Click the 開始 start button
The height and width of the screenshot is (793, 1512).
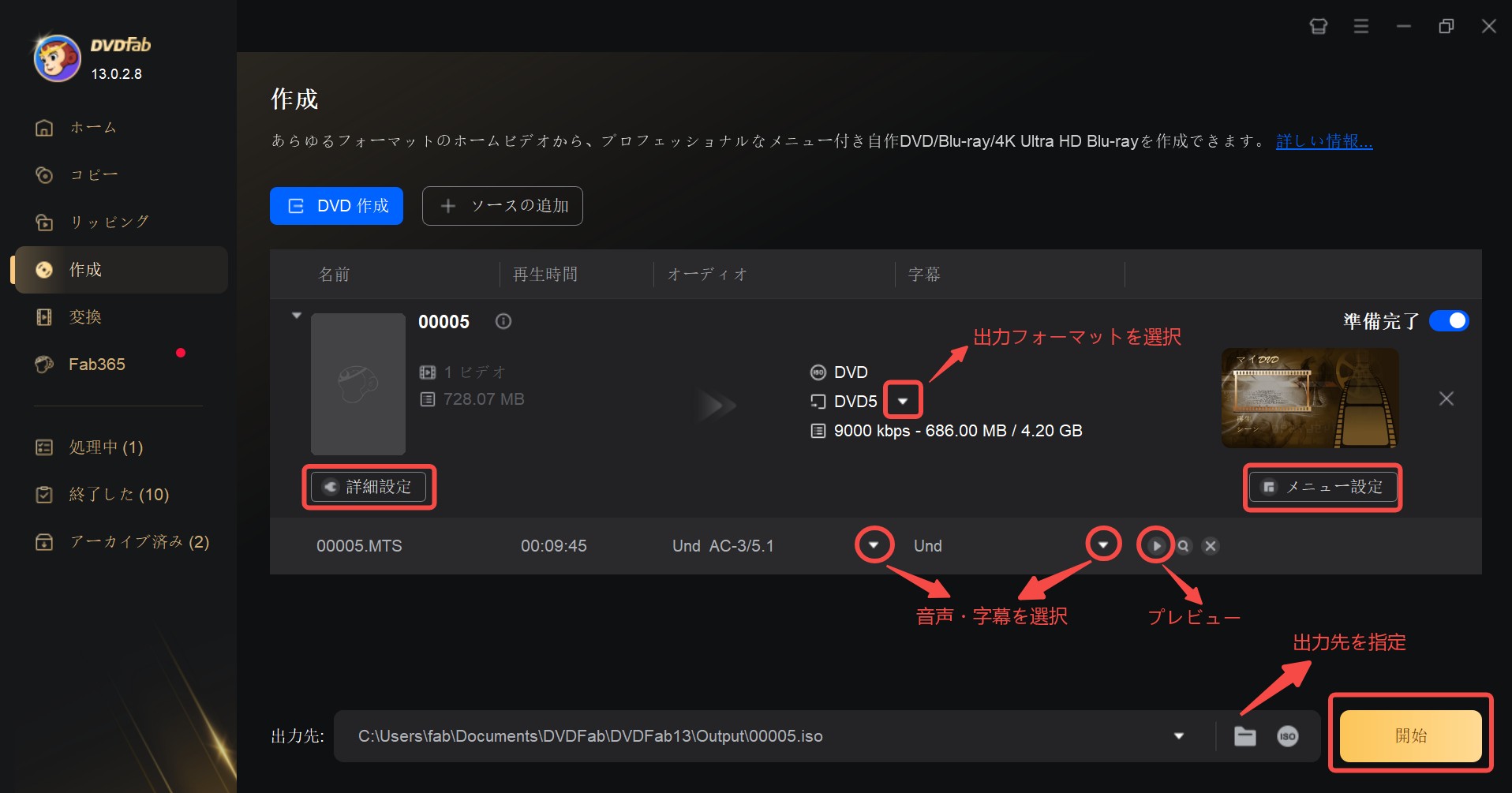coord(1411,735)
